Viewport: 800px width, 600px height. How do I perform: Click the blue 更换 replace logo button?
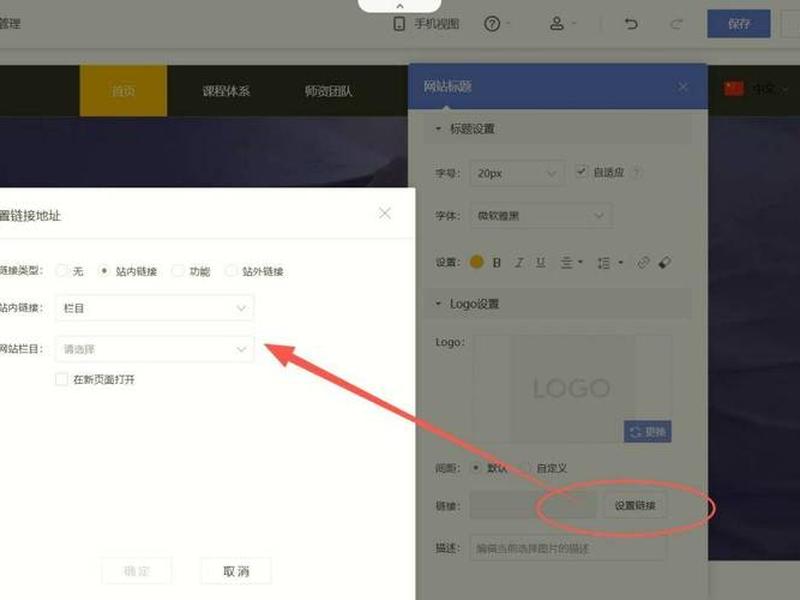[x=647, y=432]
